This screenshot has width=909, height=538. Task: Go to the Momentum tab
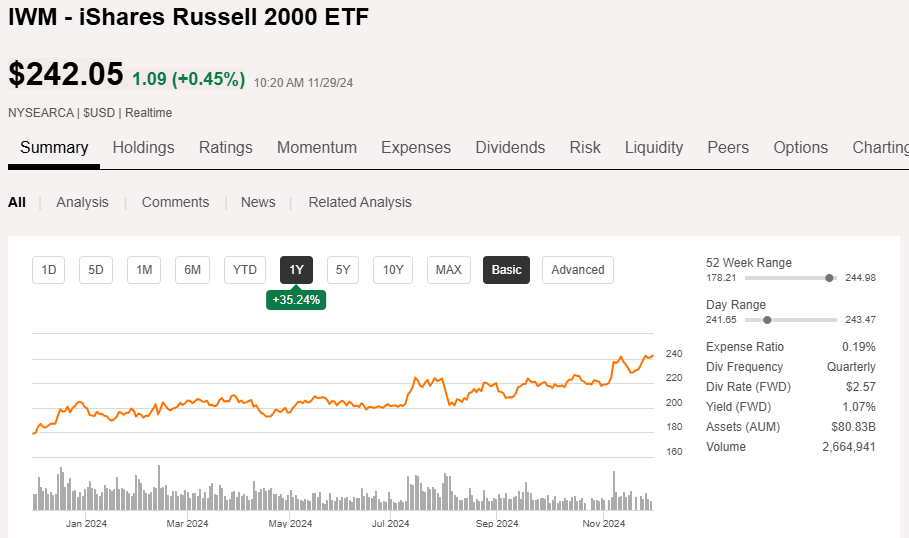point(316,147)
